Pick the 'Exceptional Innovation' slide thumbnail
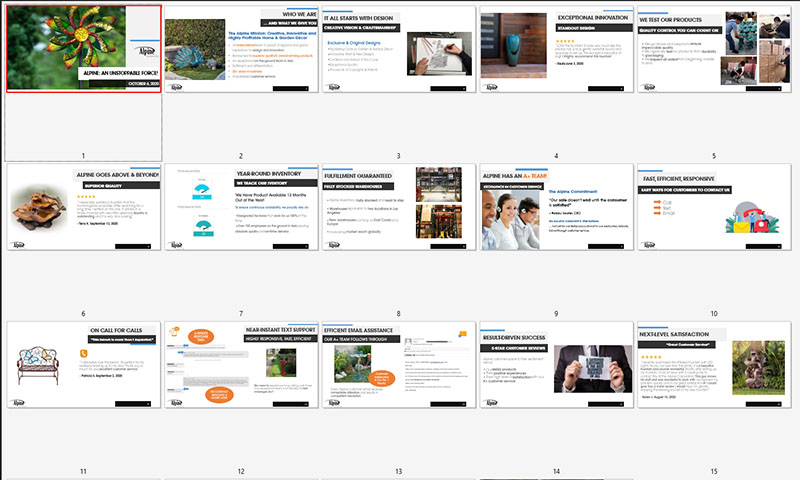 click(x=556, y=48)
